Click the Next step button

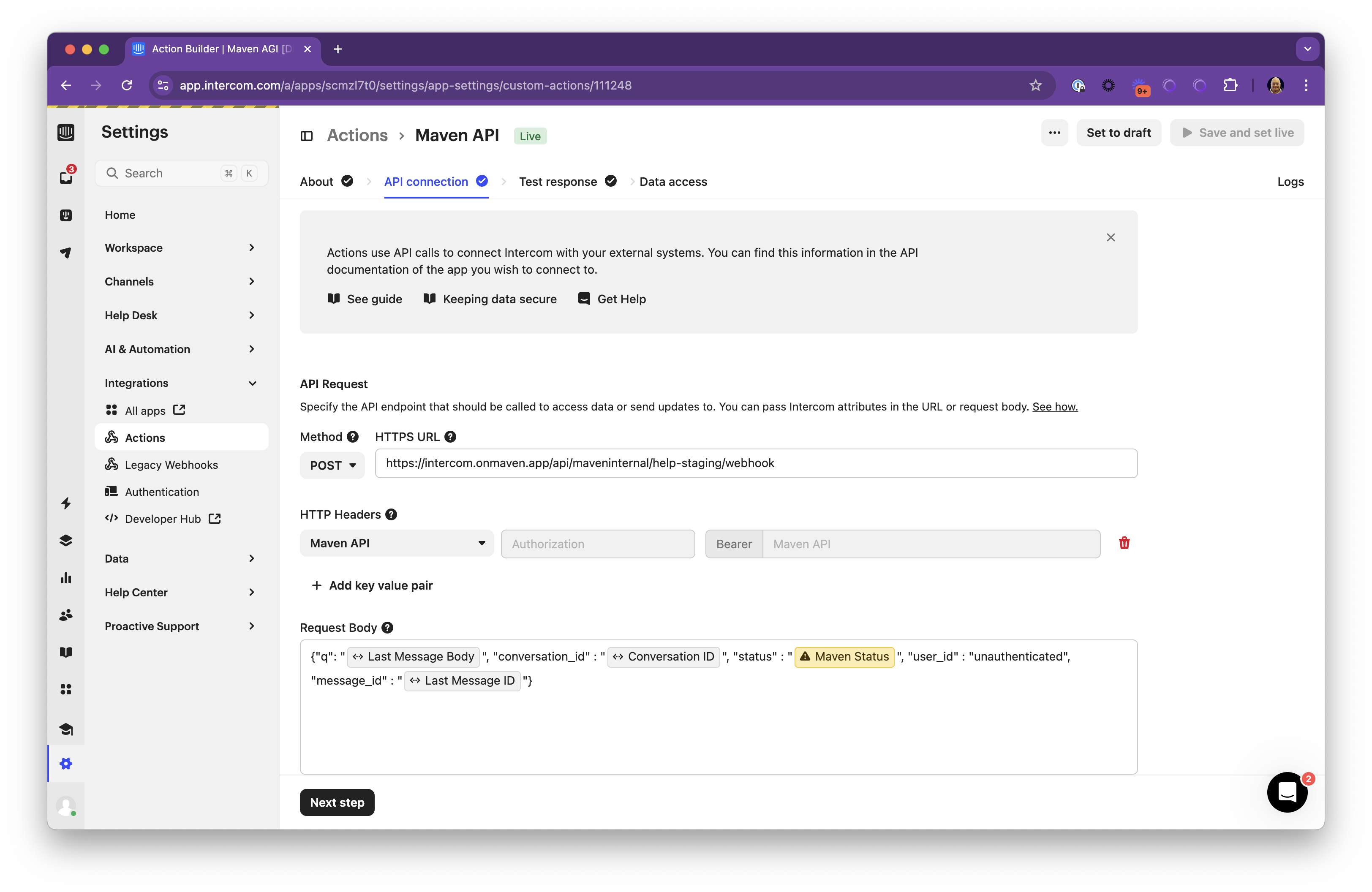point(337,802)
